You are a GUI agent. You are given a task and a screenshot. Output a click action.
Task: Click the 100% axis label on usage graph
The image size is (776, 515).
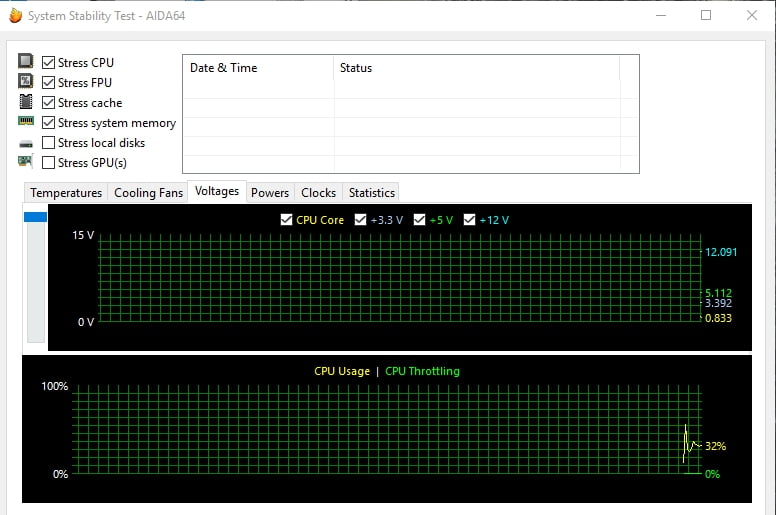pos(54,386)
